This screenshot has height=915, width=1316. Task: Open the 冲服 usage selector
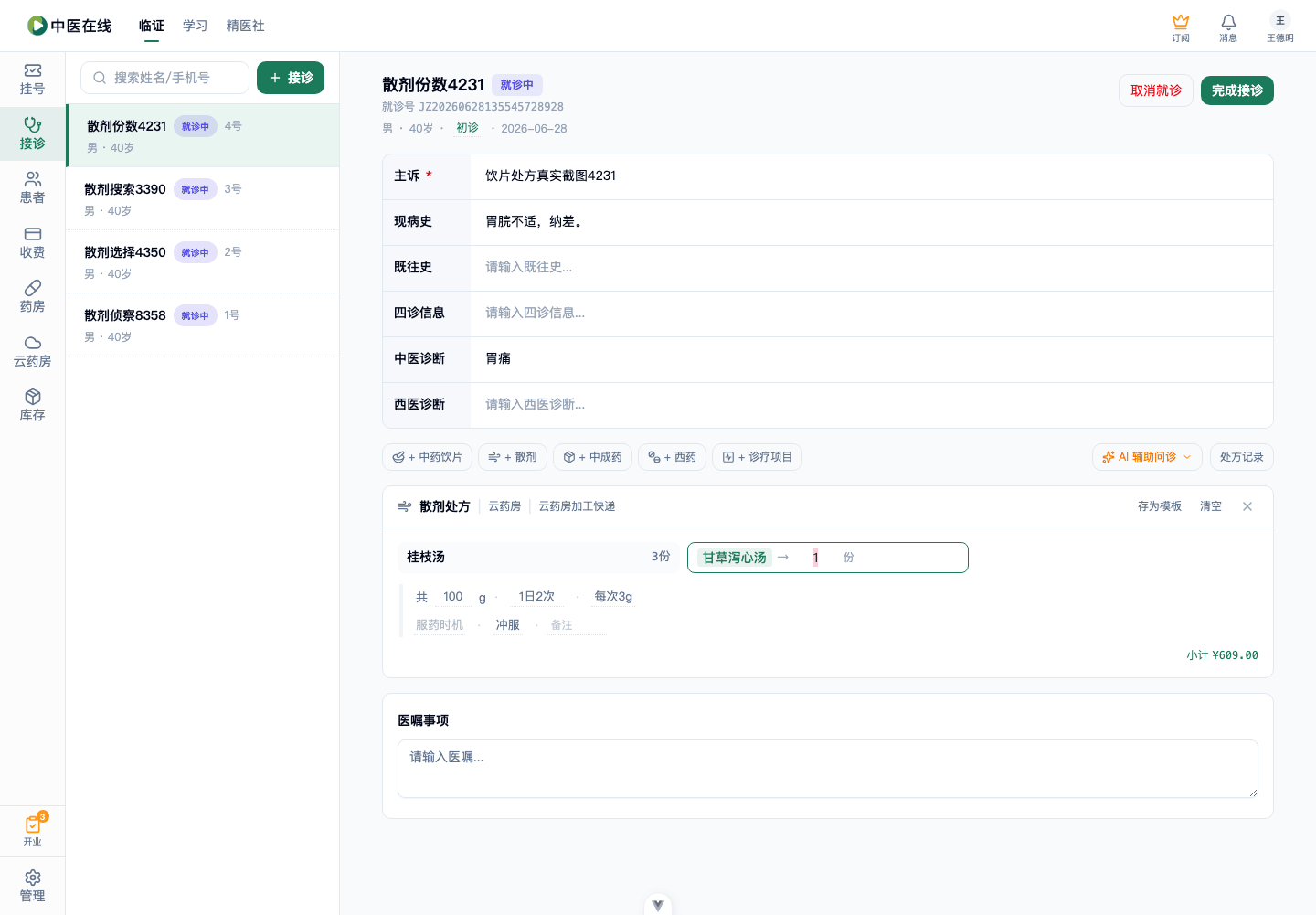click(508, 625)
